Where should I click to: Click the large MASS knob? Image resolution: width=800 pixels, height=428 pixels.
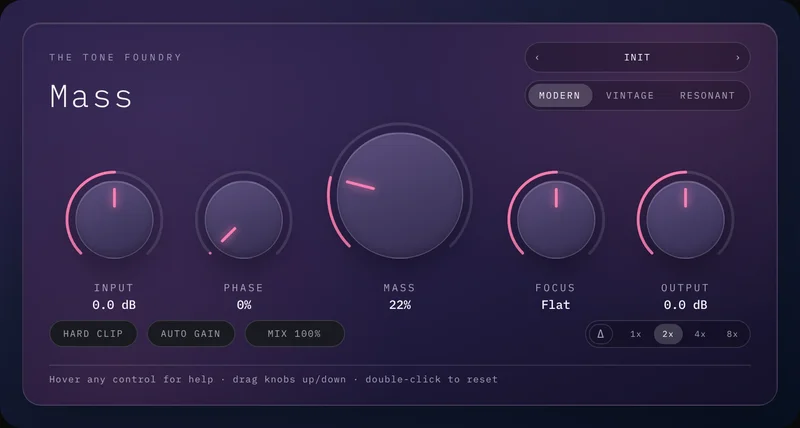pos(400,195)
